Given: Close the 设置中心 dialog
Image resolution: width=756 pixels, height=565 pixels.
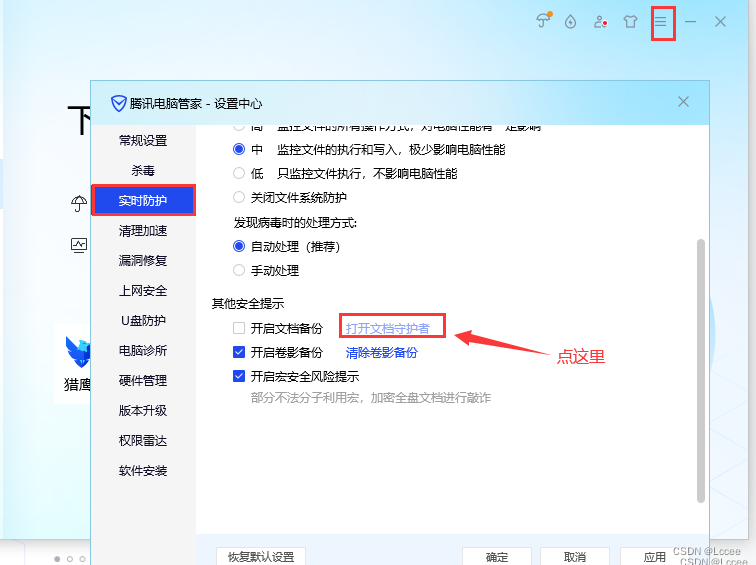Looking at the screenshot, I should (683, 102).
